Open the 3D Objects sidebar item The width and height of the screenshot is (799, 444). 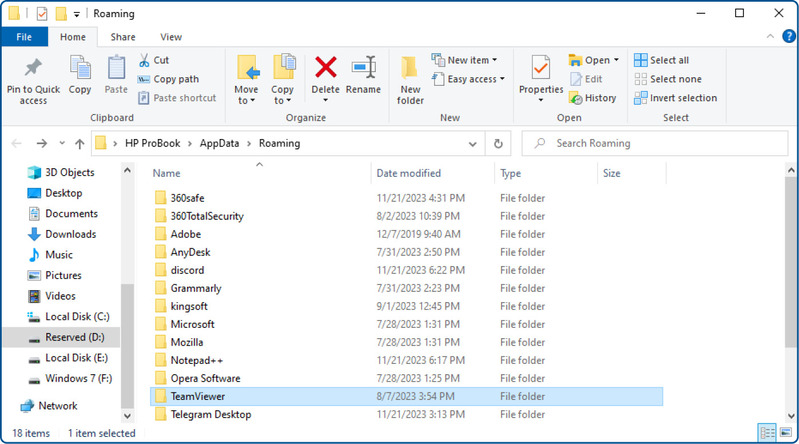pyautogui.click(x=61, y=172)
